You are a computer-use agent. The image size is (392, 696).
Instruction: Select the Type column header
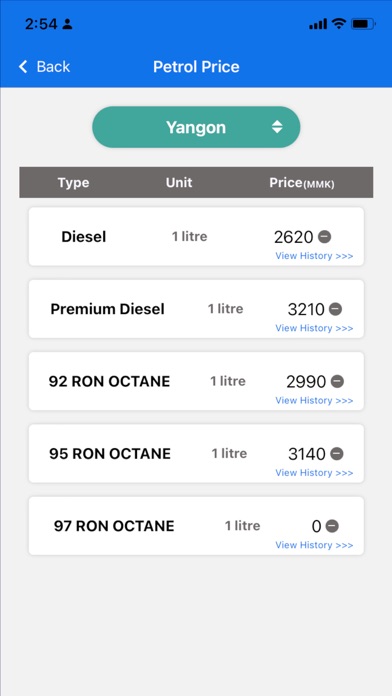pyautogui.click(x=73, y=182)
